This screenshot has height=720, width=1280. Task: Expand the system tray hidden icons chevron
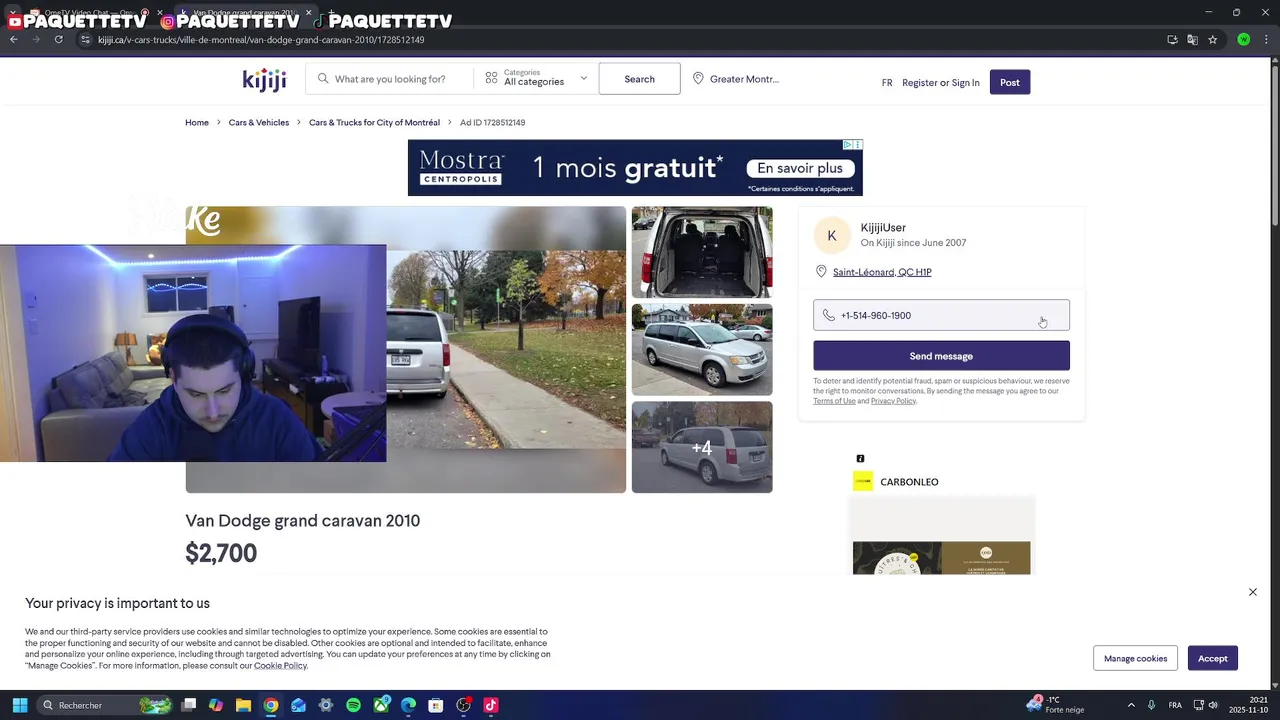point(1131,705)
